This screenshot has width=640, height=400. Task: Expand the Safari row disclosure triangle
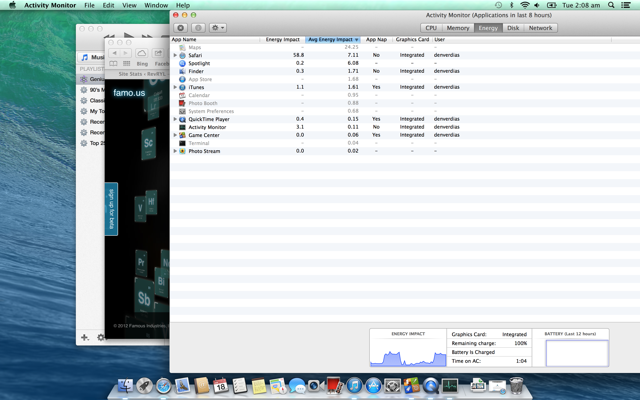click(x=176, y=55)
